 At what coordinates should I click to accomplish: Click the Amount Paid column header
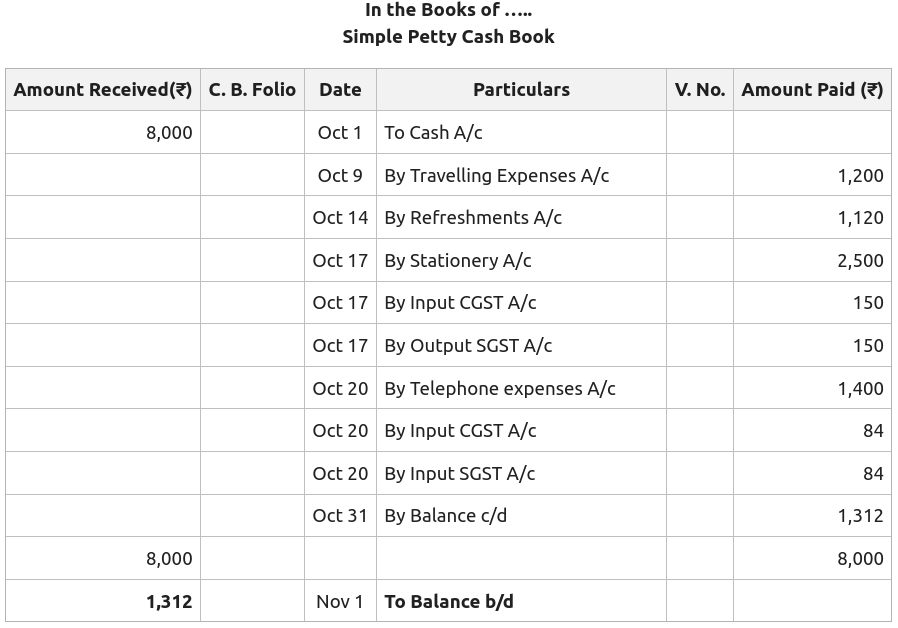pyautogui.click(x=812, y=90)
